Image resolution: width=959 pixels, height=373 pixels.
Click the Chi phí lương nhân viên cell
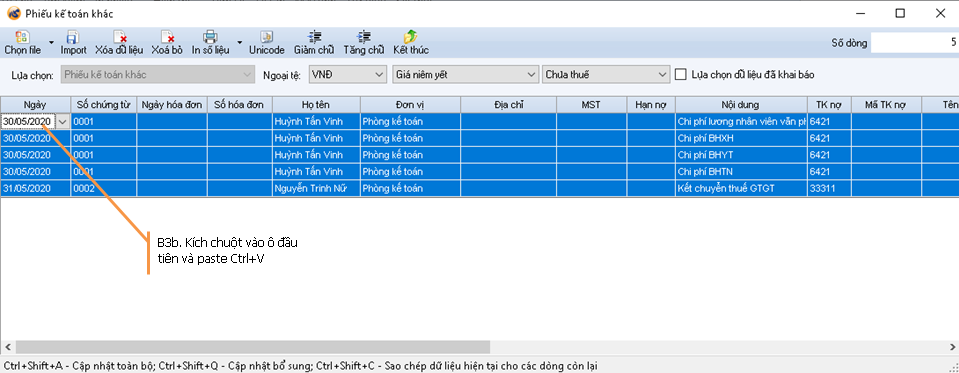pos(741,122)
